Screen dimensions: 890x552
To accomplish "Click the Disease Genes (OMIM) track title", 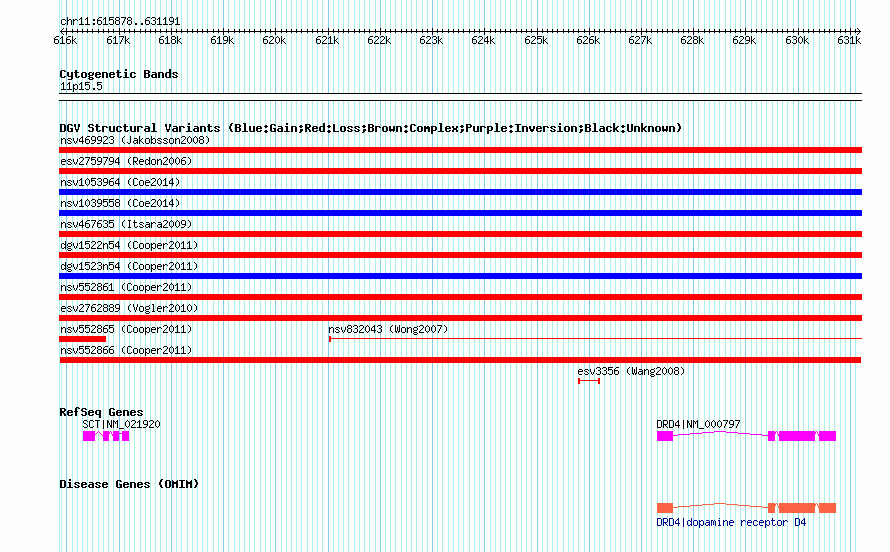I will (x=129, y=484).
